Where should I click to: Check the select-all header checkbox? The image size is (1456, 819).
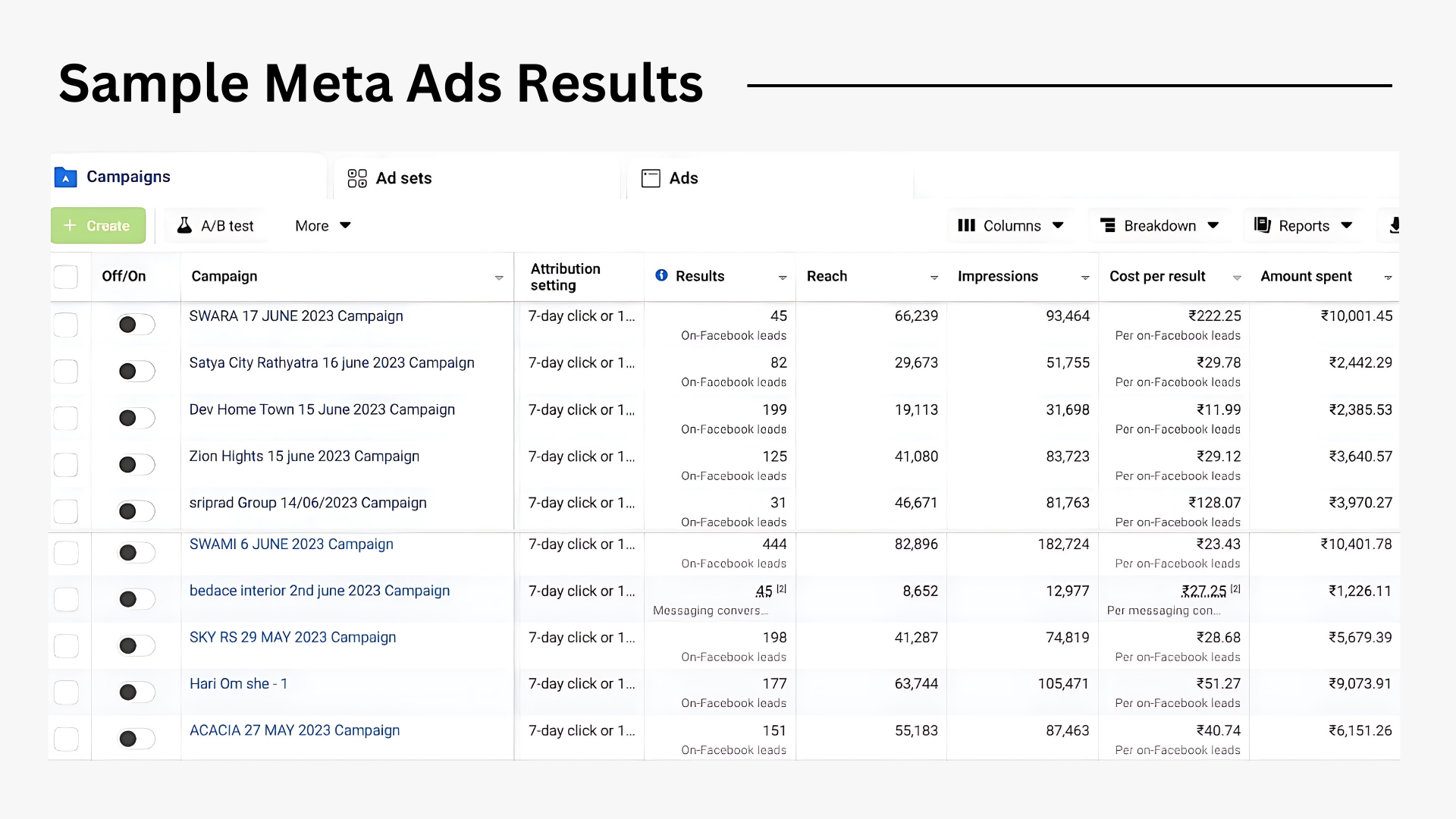(66, 277)
